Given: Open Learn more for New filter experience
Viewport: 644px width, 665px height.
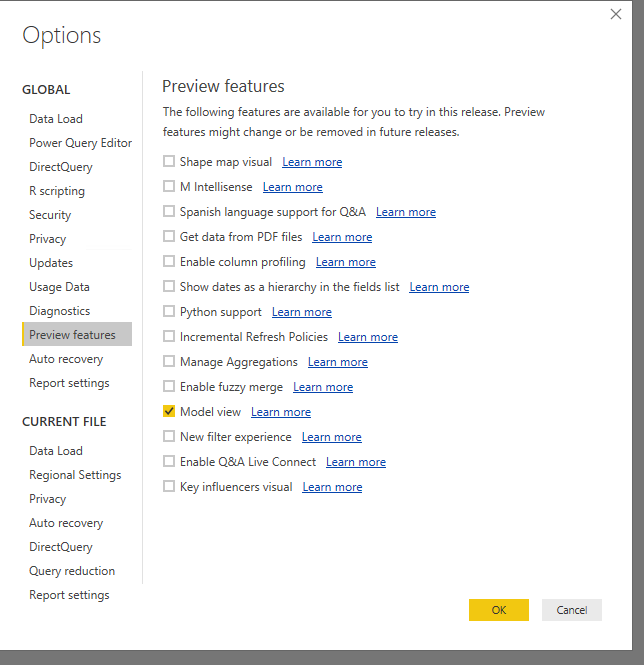Looking at the screenshot, I should pos(332,437).
